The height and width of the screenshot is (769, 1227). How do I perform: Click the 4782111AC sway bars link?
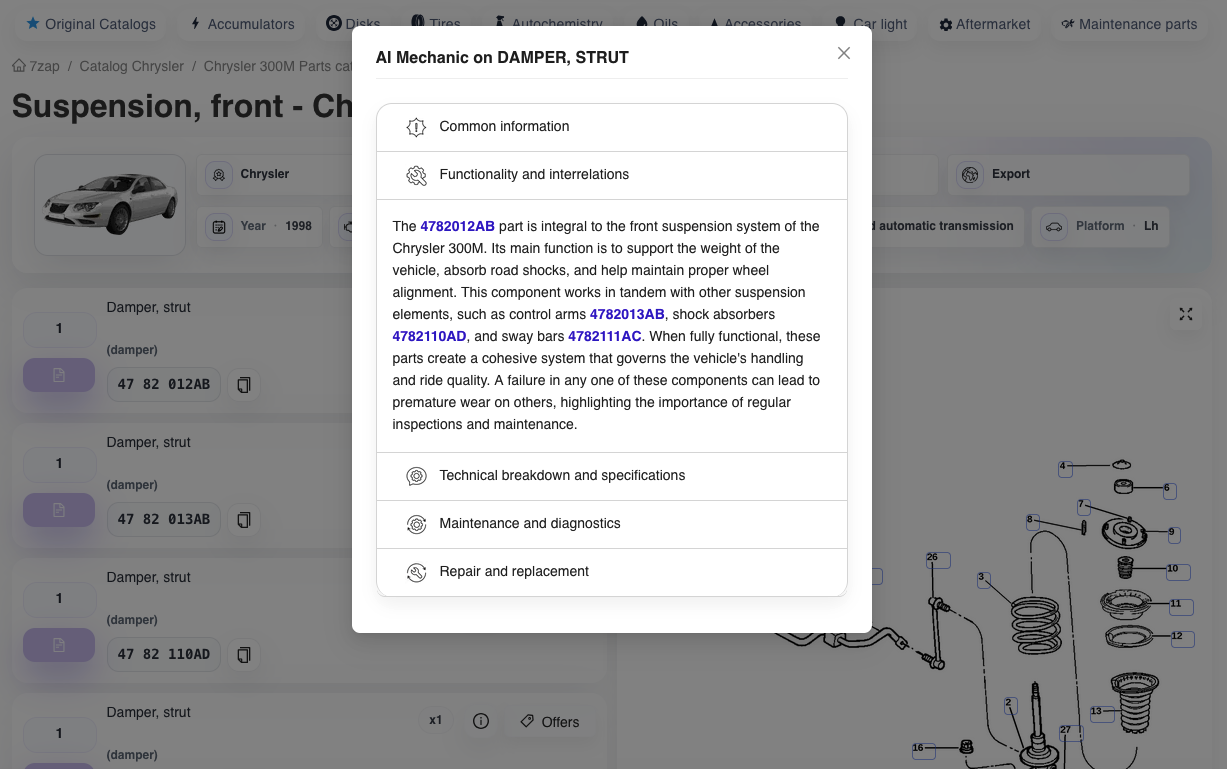tap(604, 337)
